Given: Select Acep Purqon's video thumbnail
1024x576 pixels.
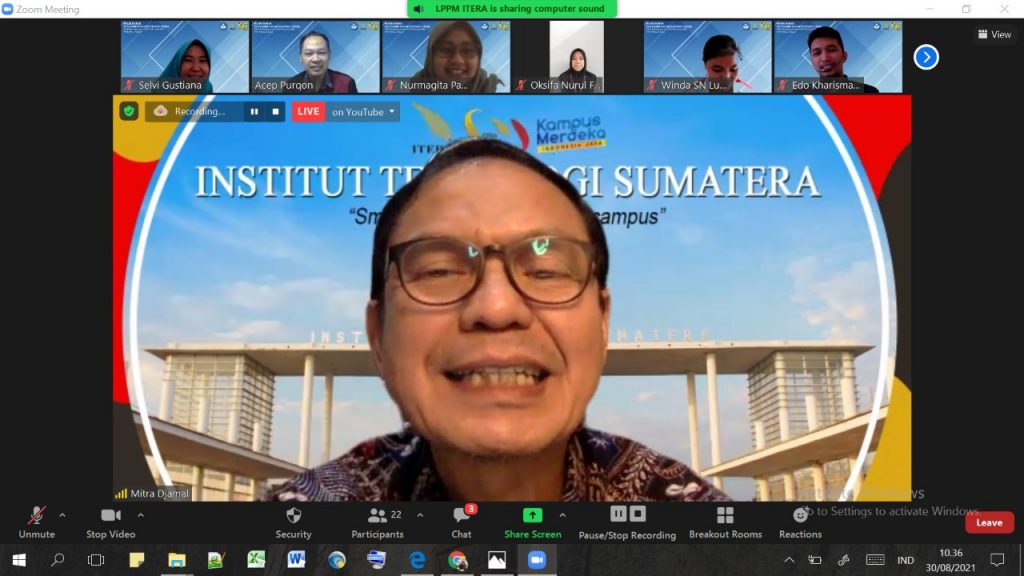Looking at the screenshot, I should tap(315, 57).
